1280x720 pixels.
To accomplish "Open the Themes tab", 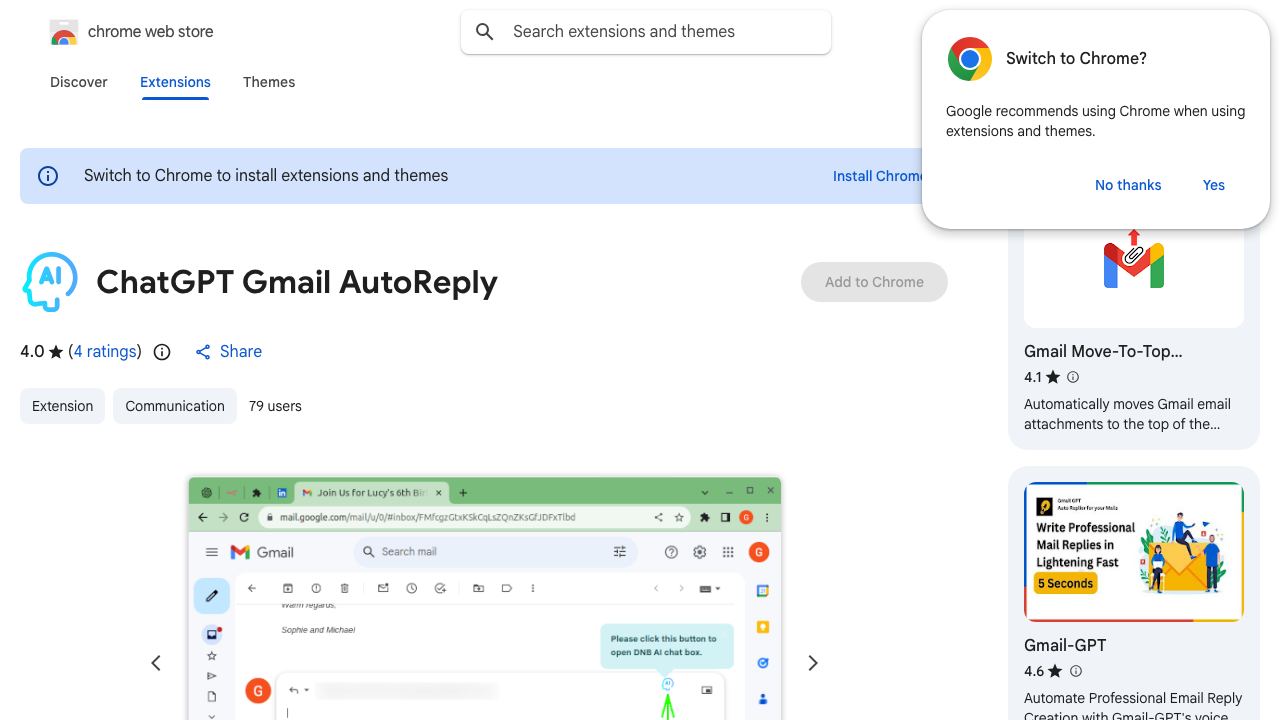I will (x=269, y=82).
